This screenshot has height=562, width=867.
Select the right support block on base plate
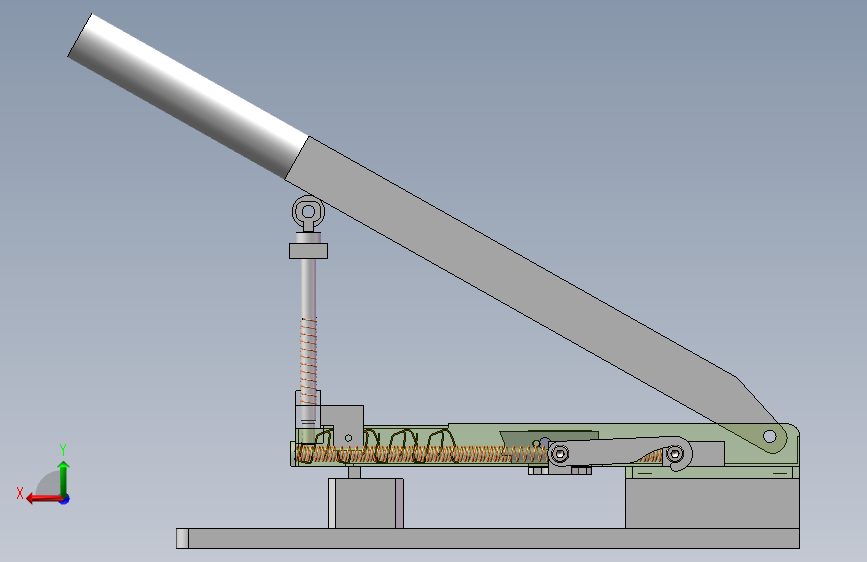712,503
